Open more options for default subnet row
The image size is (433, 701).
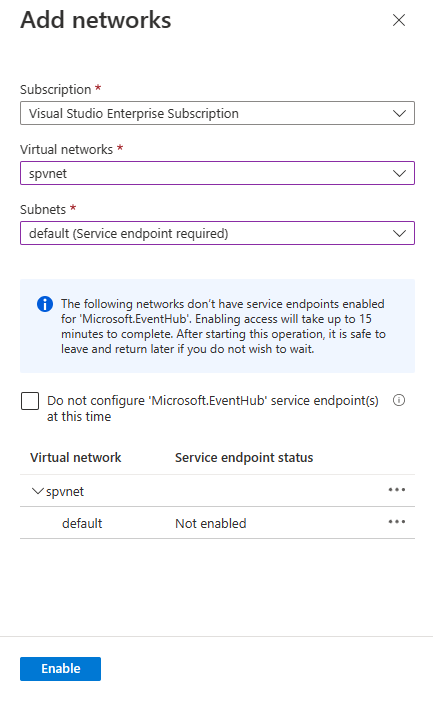pos(397,522)
